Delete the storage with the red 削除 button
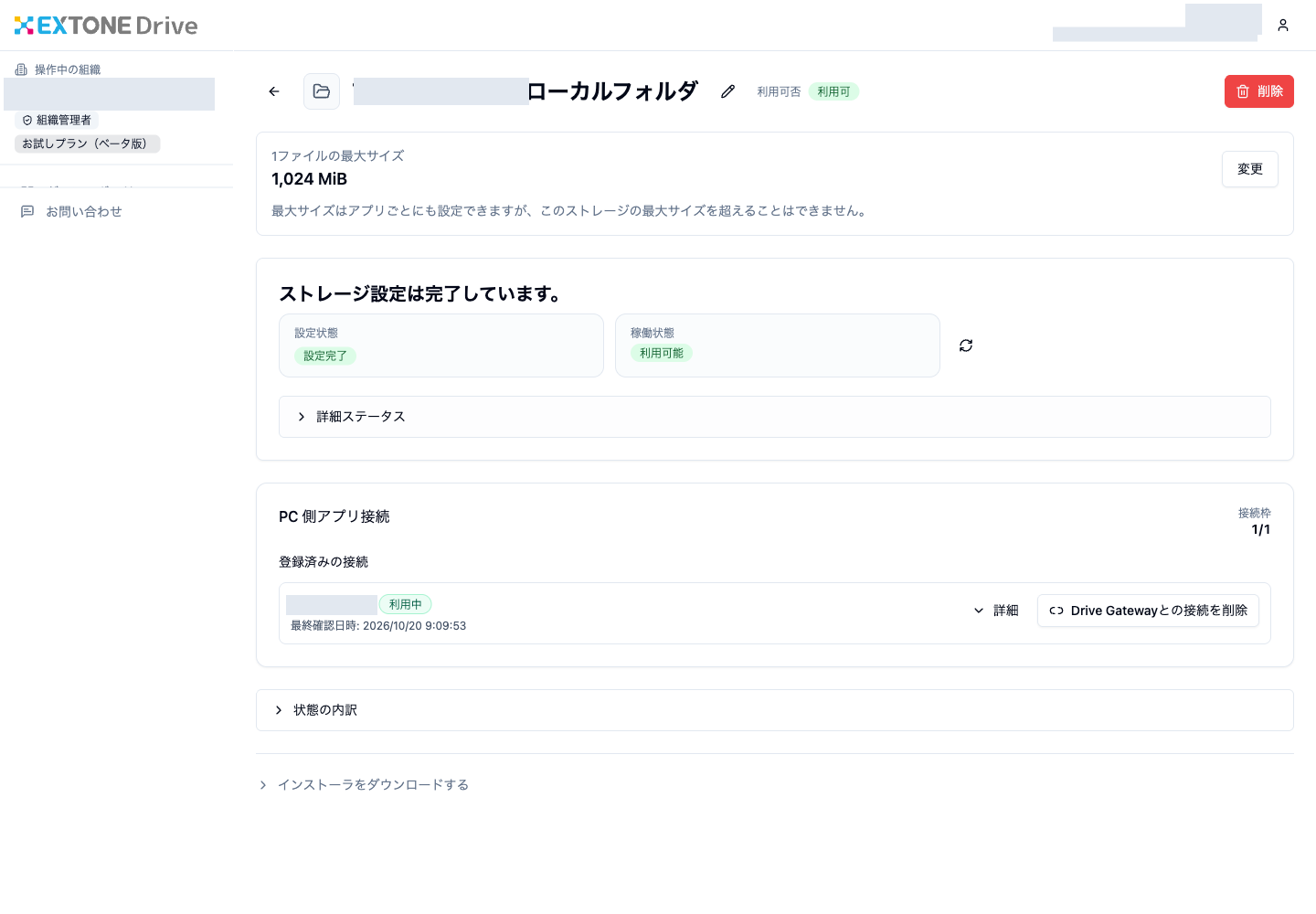The height and width of the screenshot is (914, 1316). [x=1259, y=91]
